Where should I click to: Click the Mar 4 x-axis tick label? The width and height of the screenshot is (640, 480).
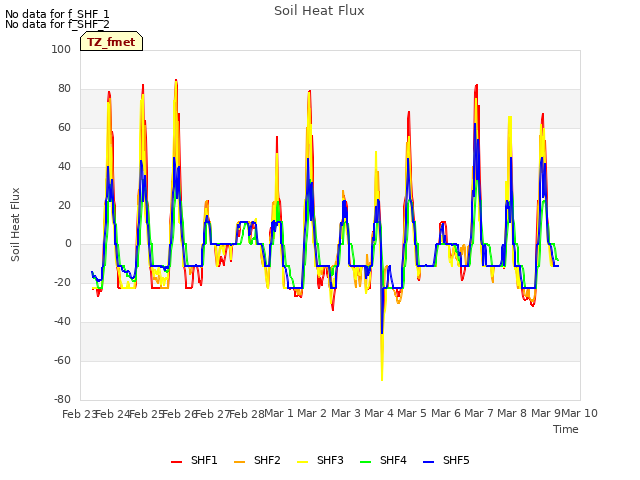379,413
